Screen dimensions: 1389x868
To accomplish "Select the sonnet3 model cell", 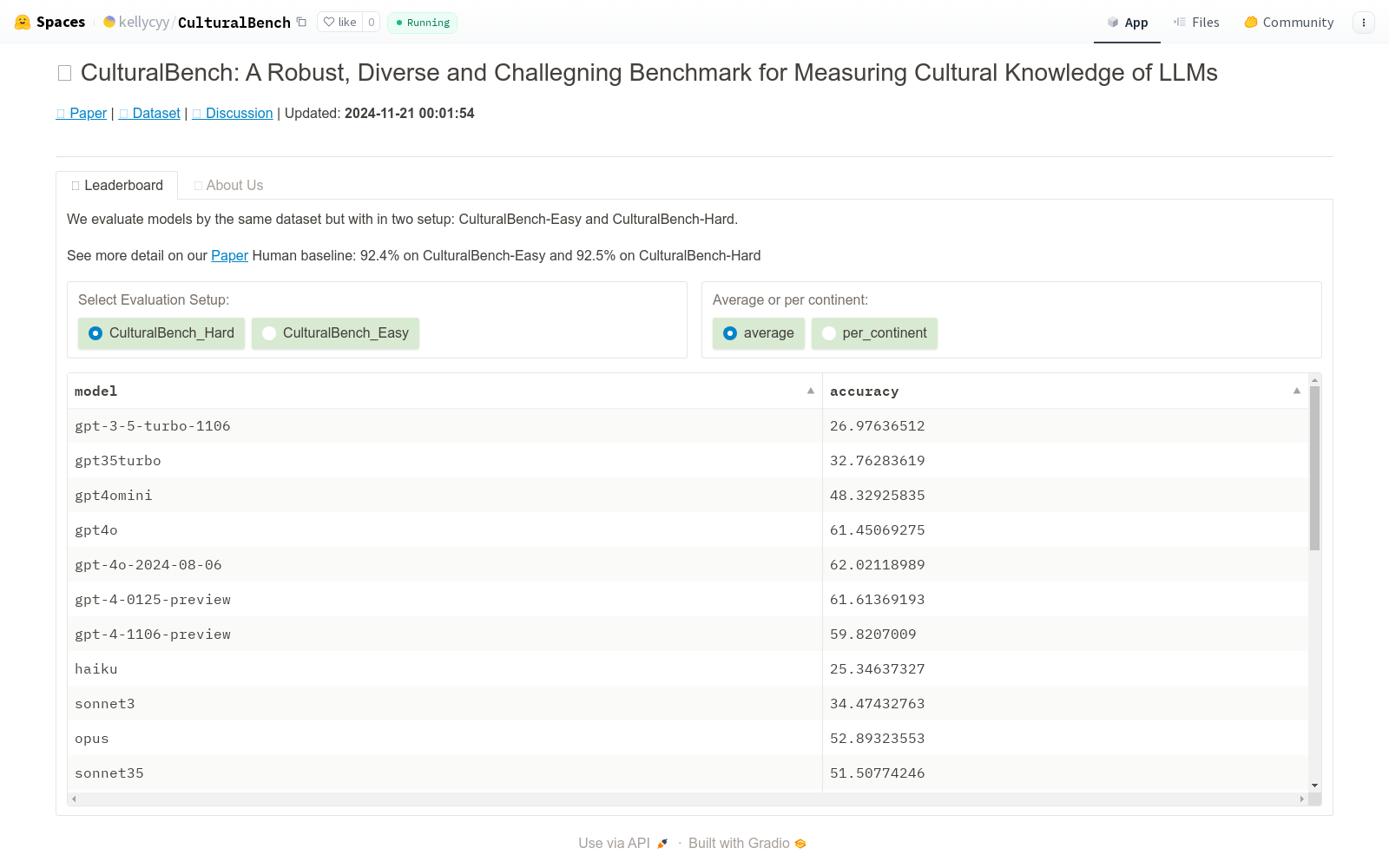I will click(x=444, y=704).
